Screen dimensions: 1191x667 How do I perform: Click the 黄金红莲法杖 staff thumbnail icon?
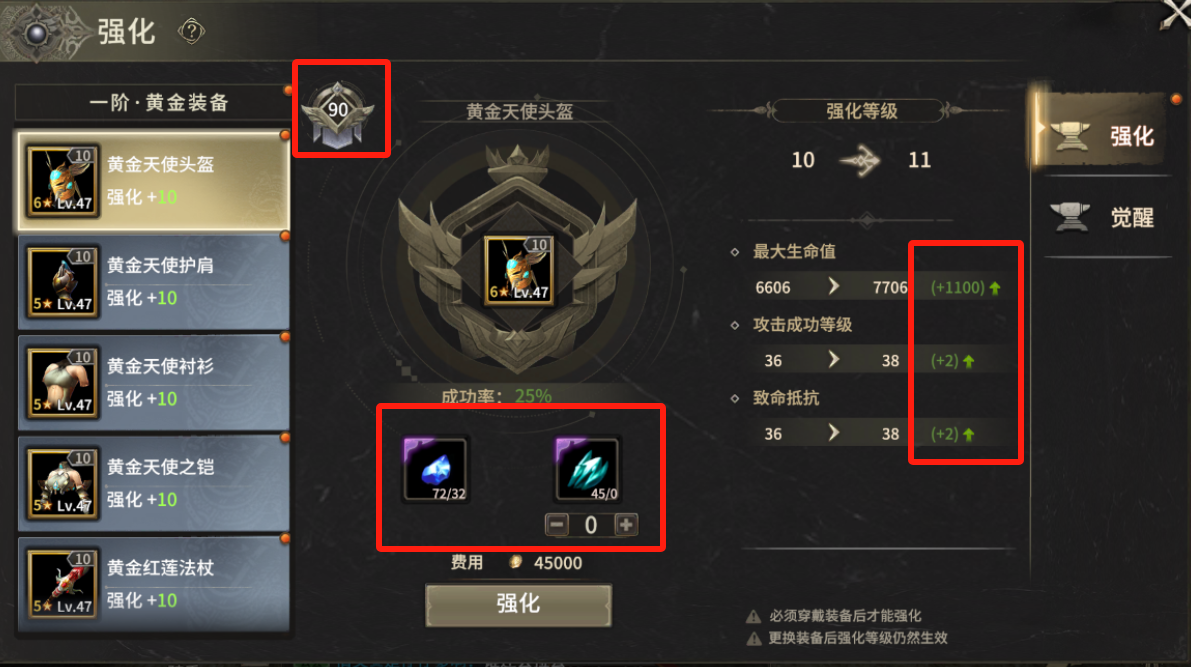63,583
